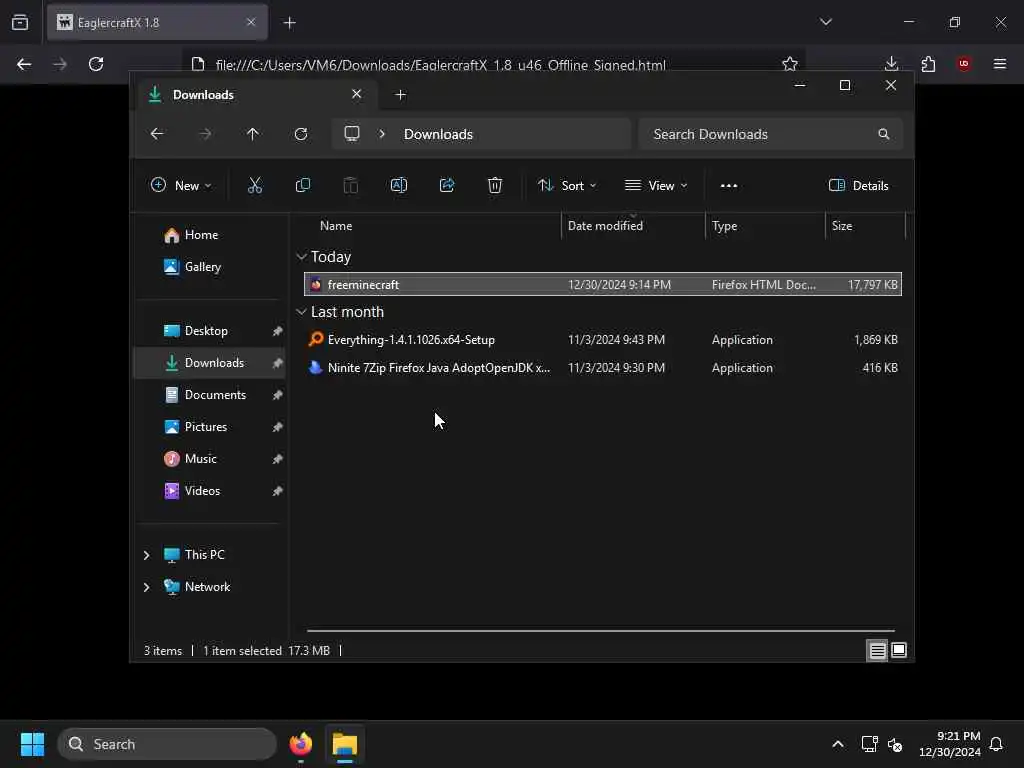Open the See more three-dots menu
Image resolution: width=1024 pixels, height=768 pixels.
click(x=729, y=185)
